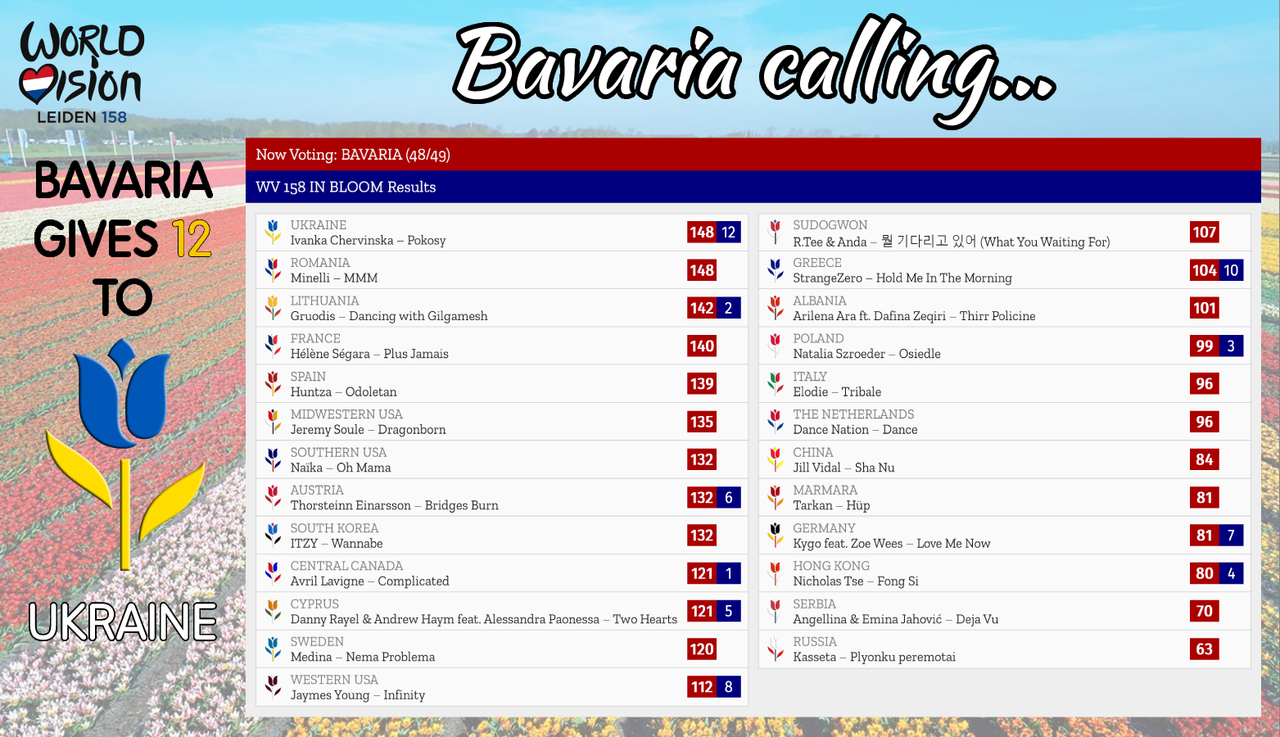
Task: Click Cyprus's 5 points badge
Action: [x=729, y=611]
